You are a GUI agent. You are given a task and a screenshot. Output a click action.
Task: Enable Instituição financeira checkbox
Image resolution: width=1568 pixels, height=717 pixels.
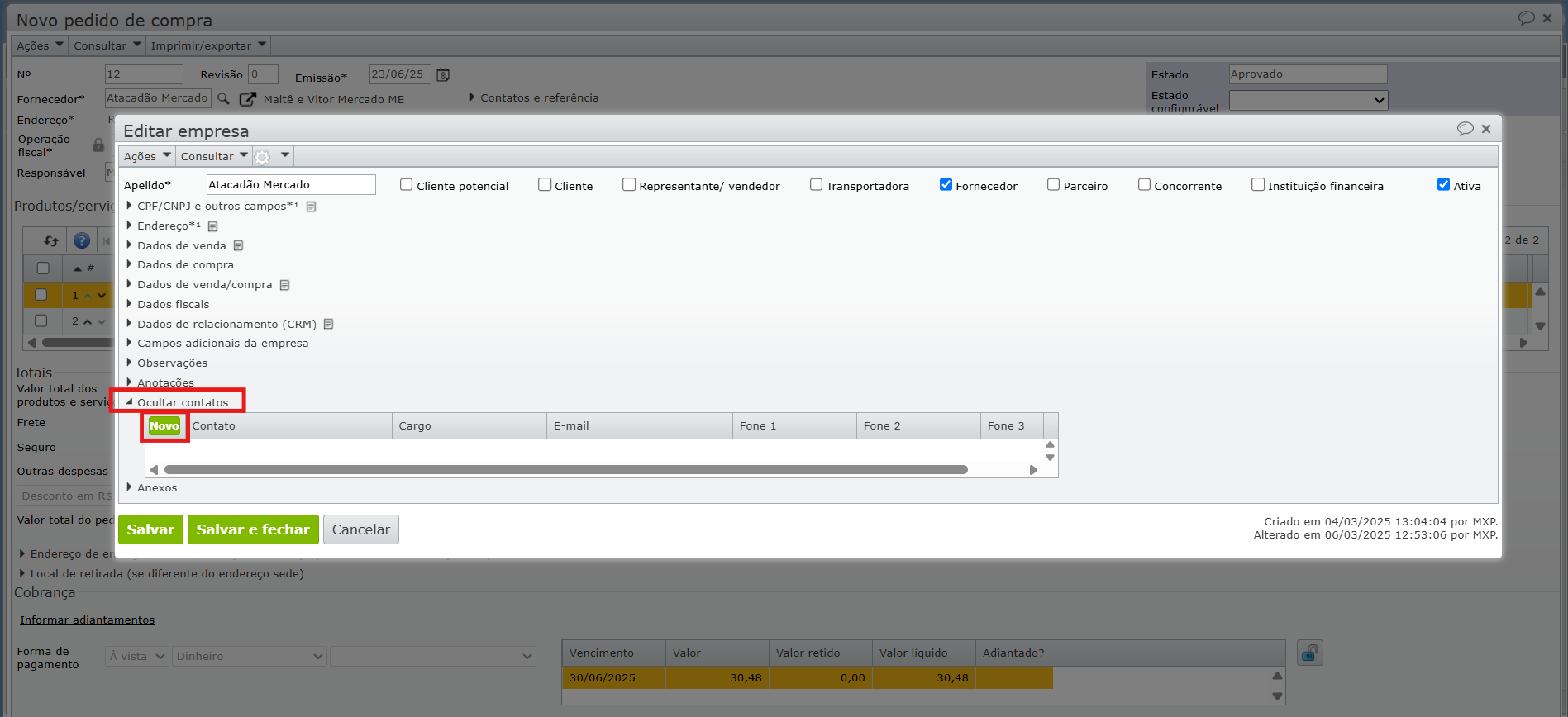coord(1258,184)
